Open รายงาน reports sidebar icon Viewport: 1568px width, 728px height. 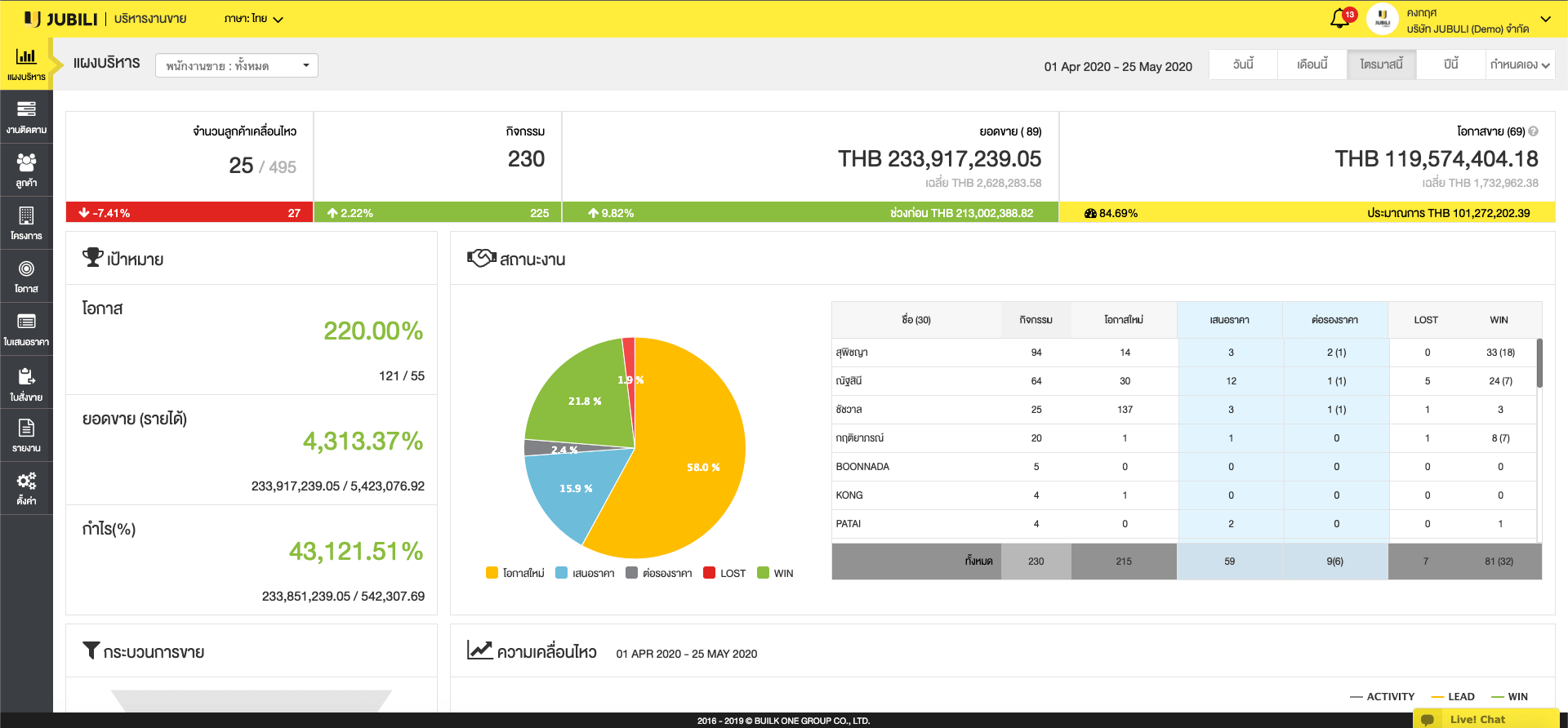tap(26, 435)
